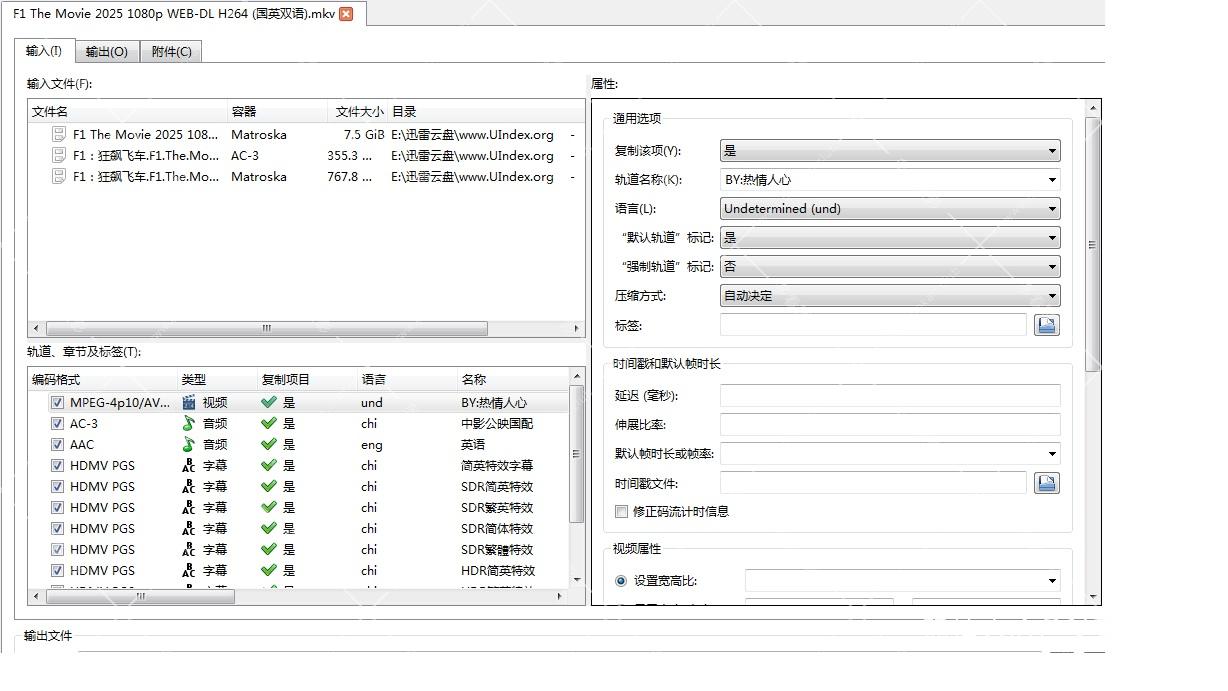Uncheck the MPEG-4p10/AVC video track checkbox
Viewport: 1228px width, 691px height.
pyautogui.click(x=57, y=403)
